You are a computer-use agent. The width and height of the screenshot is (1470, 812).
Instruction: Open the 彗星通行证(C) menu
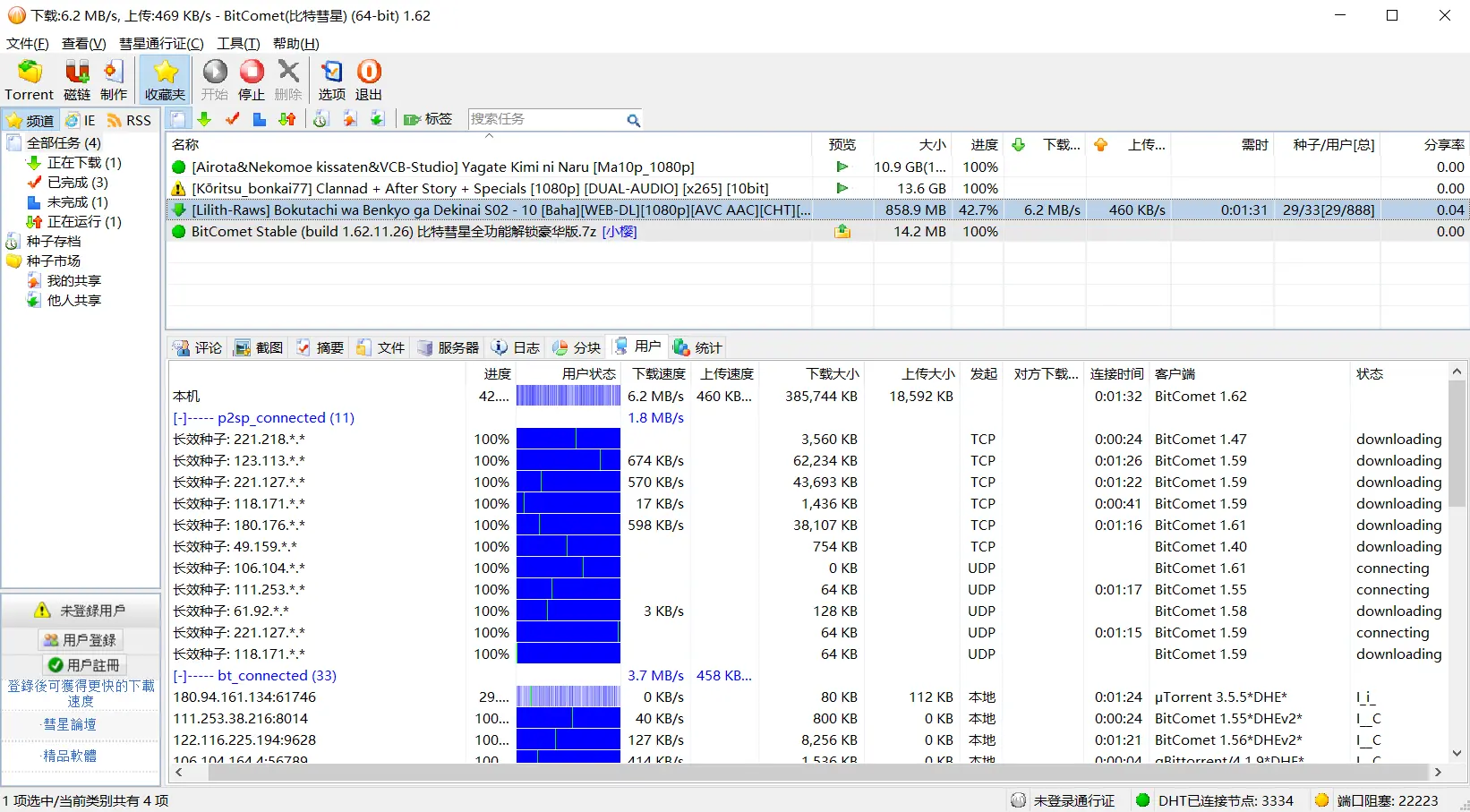click(x=161, y=43)
